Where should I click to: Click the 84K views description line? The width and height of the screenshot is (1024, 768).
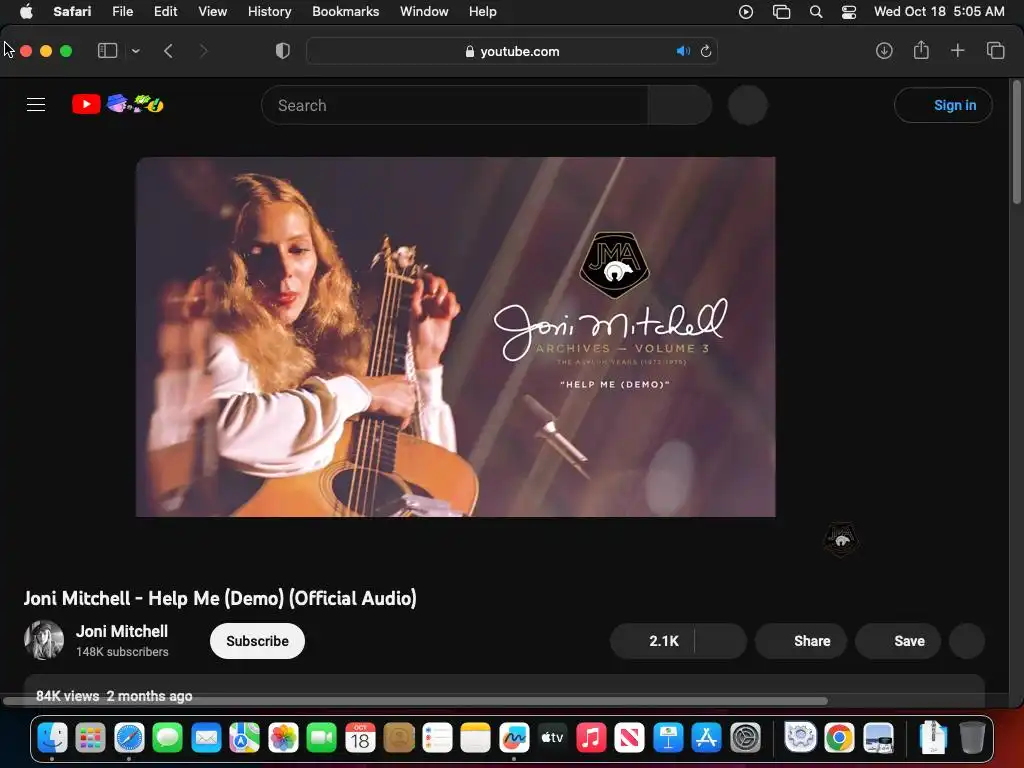coord(114,696)
